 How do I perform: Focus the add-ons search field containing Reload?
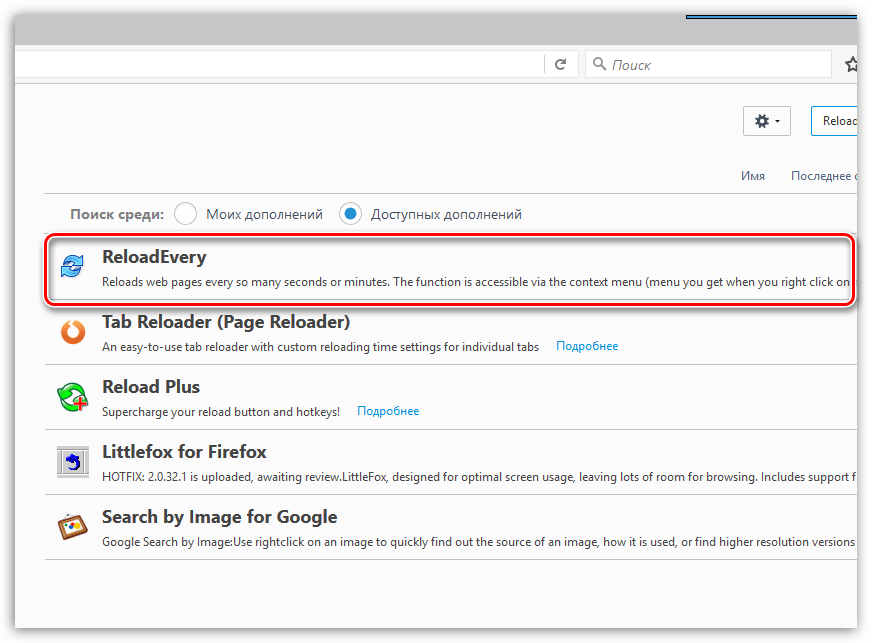click(x=836, y=121)
